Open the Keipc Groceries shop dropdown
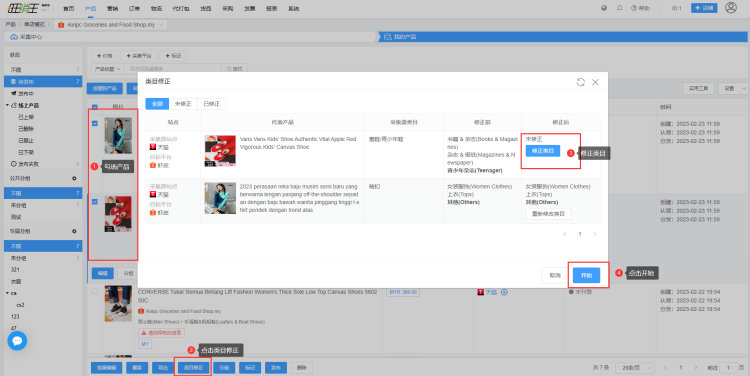The image size is (750, 376). coord(110,24)
